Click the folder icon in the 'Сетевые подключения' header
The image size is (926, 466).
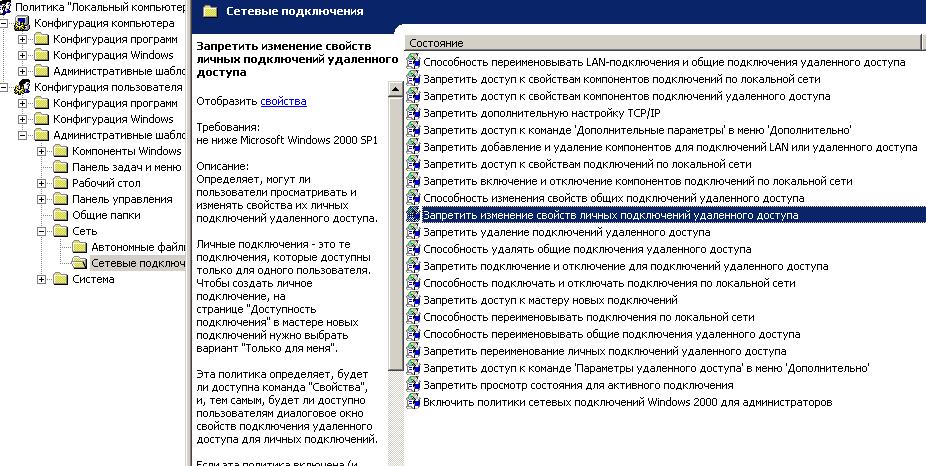pos(209,12)
